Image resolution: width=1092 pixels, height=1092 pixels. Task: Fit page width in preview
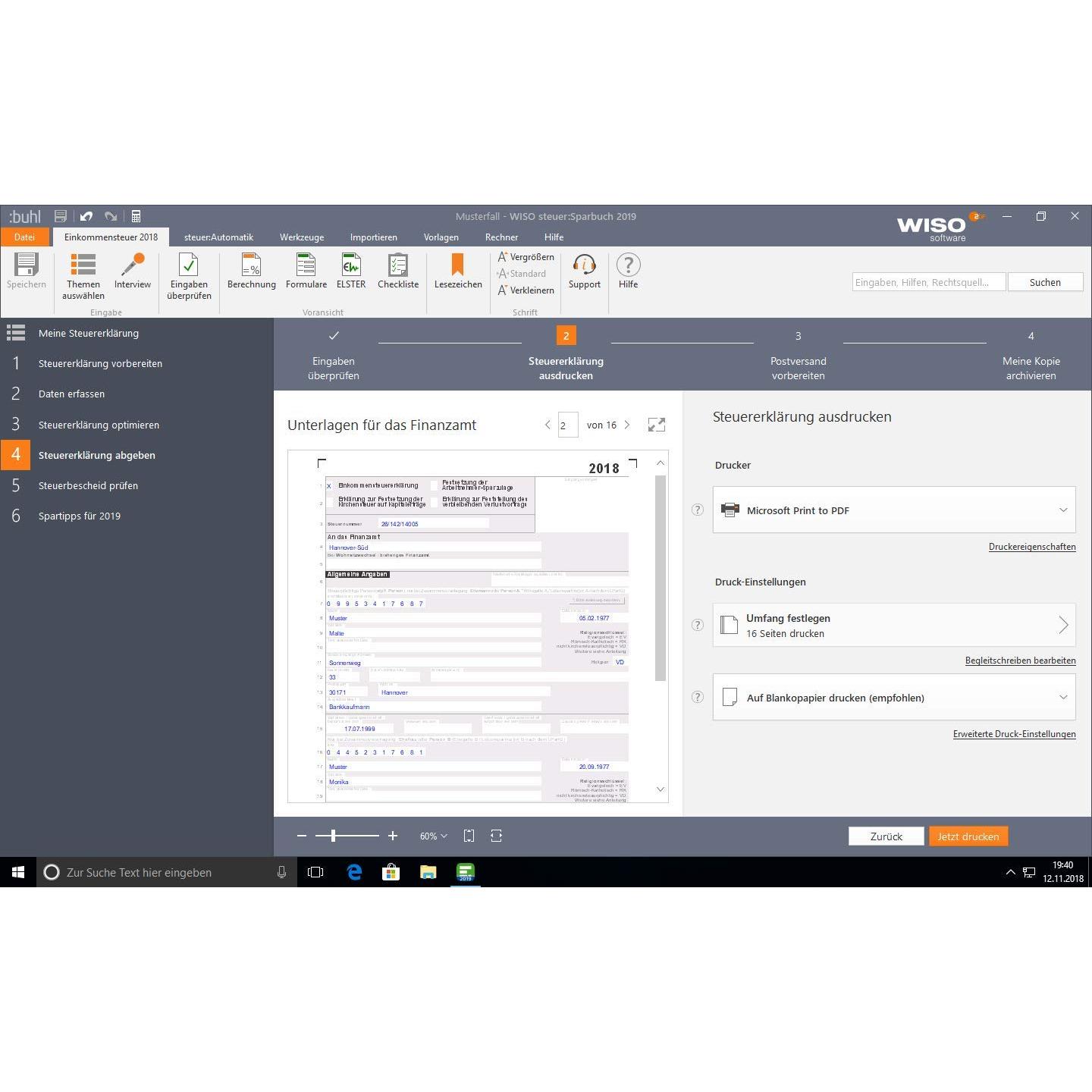pos(497,836)
